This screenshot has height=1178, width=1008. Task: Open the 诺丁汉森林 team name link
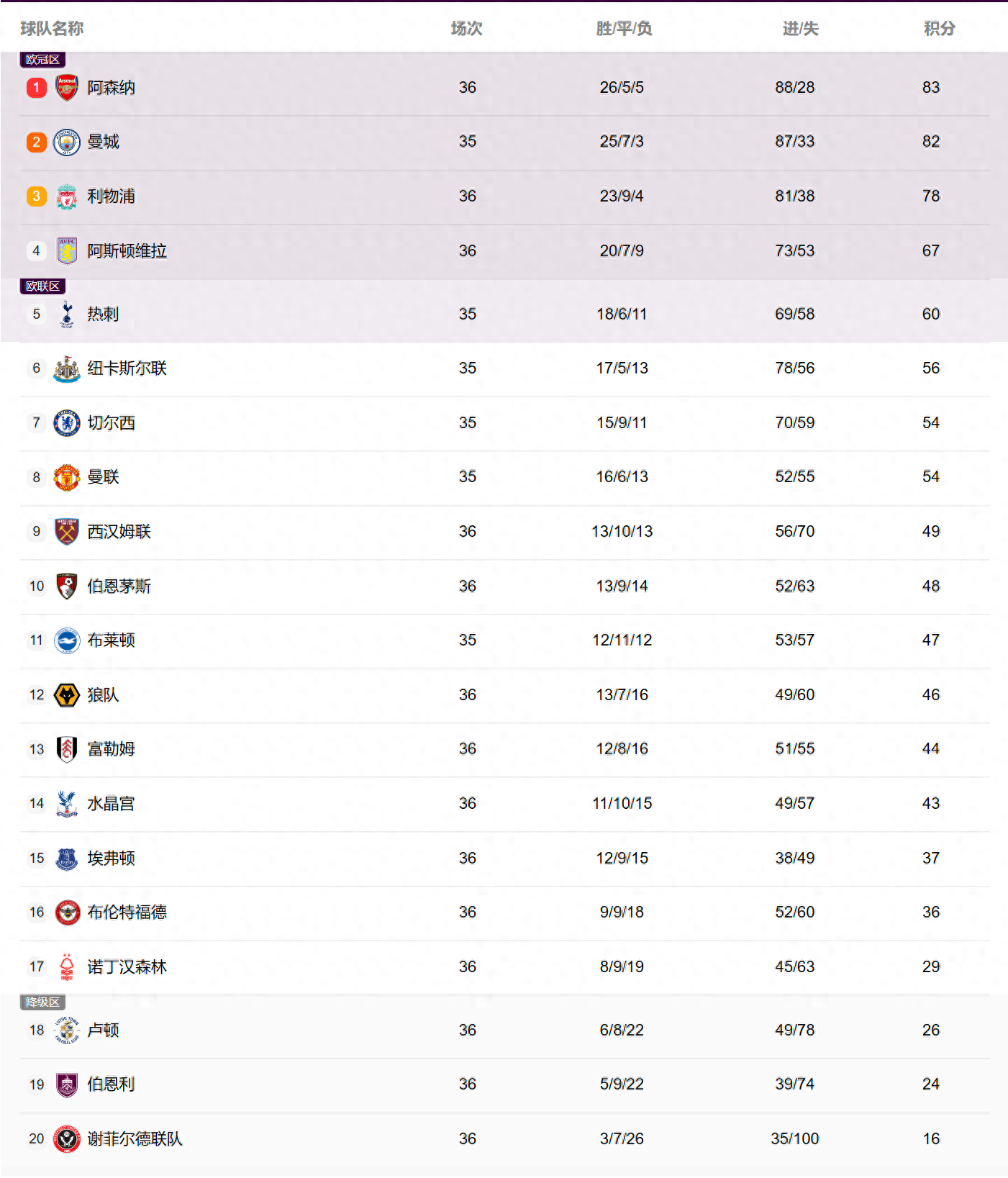[127, 967]
